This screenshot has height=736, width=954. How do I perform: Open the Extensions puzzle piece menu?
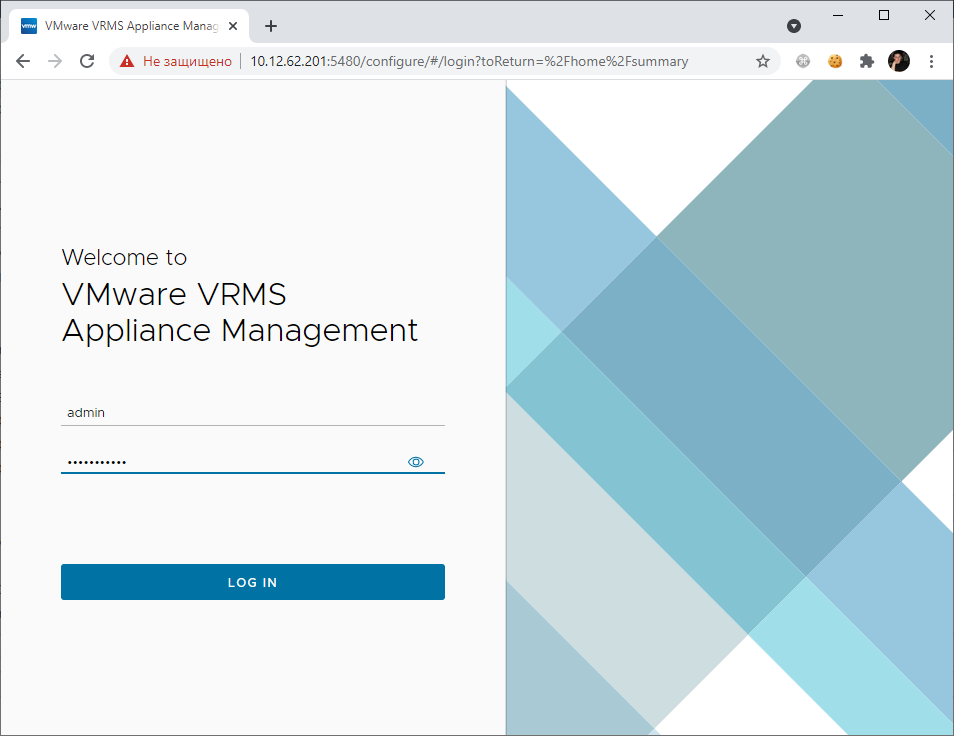tap(866, 61)
